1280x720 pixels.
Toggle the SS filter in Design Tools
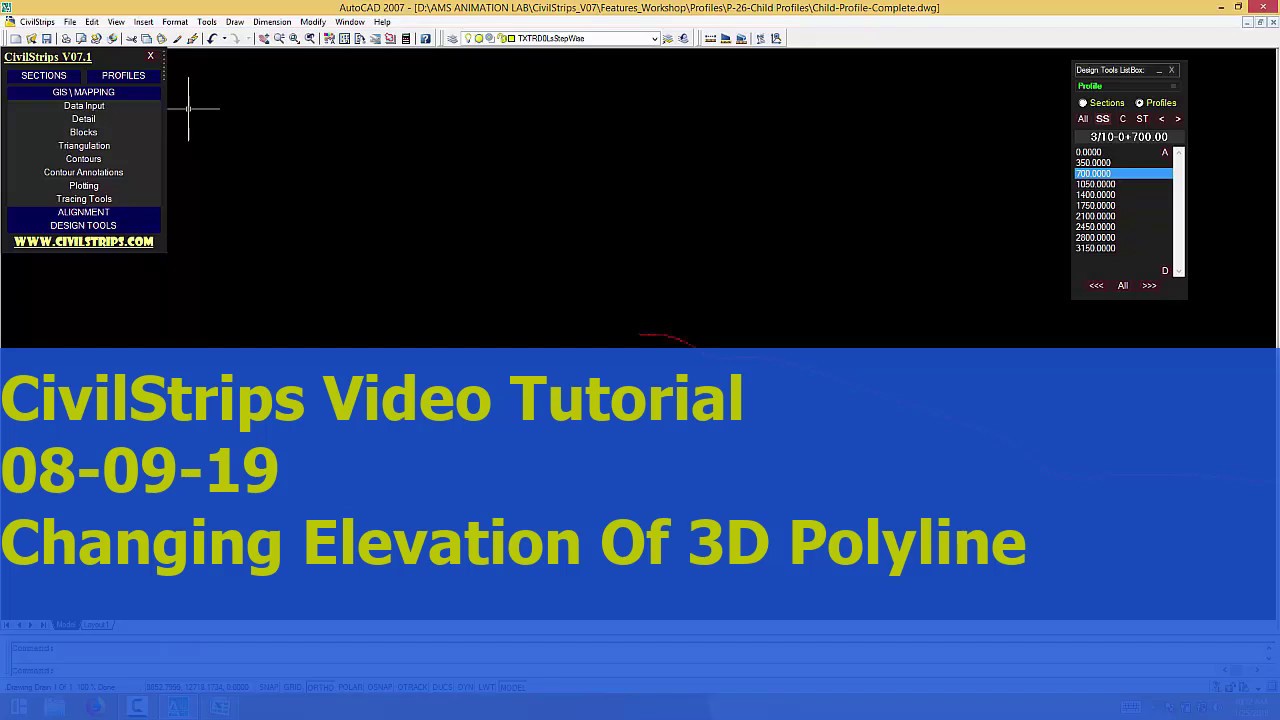click(x=1103, y=119)
